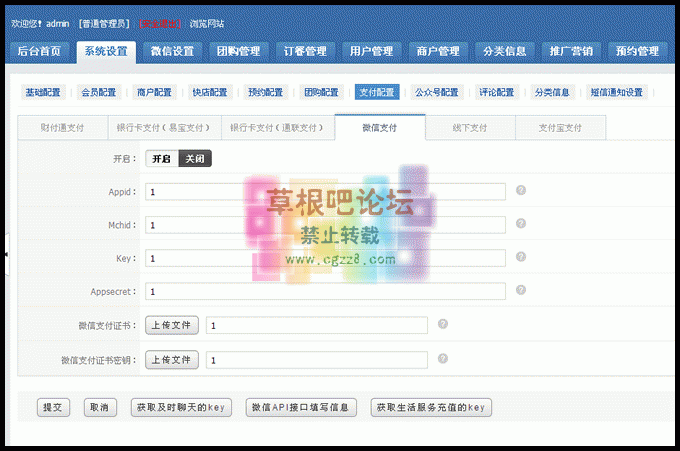This screenshot has height=451, width=680.
Task: Select the 微信支付 payment tab
Action: (x=380, y=128)
